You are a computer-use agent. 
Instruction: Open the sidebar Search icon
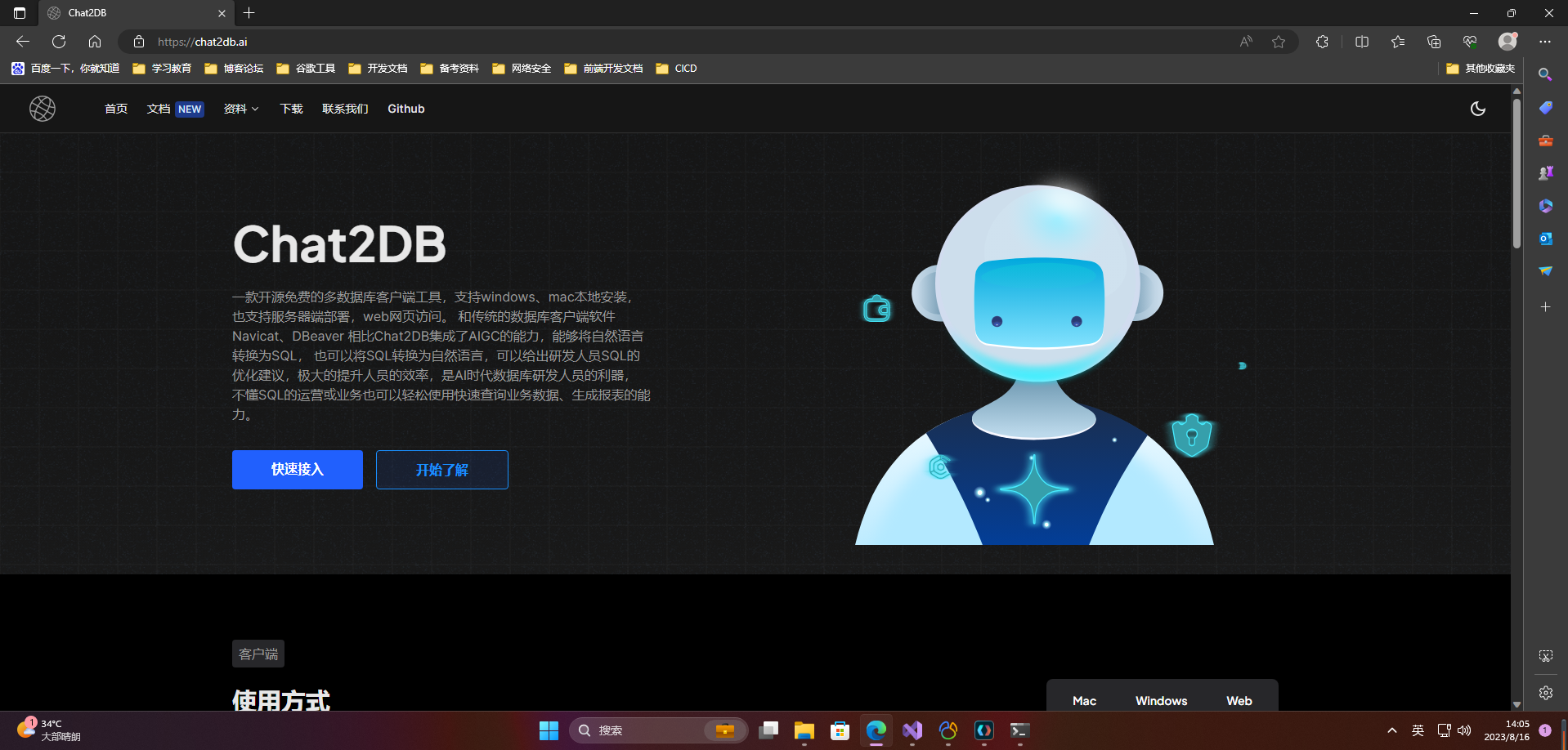(1545, 75)
